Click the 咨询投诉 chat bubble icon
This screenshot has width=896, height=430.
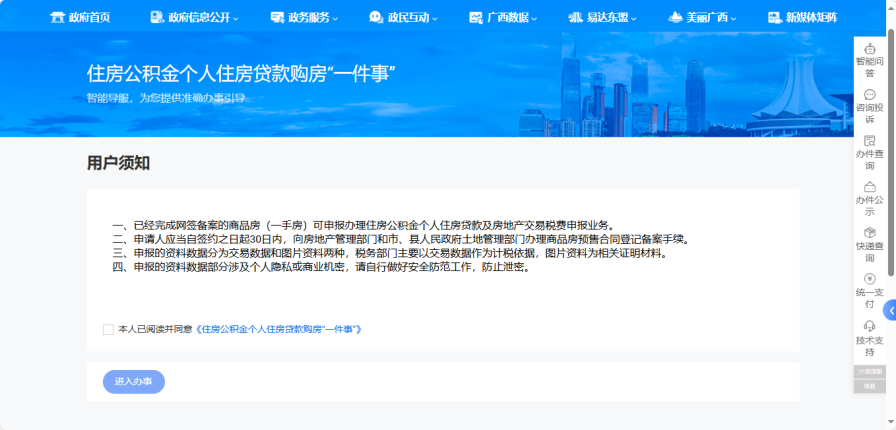tap(869, 95)
